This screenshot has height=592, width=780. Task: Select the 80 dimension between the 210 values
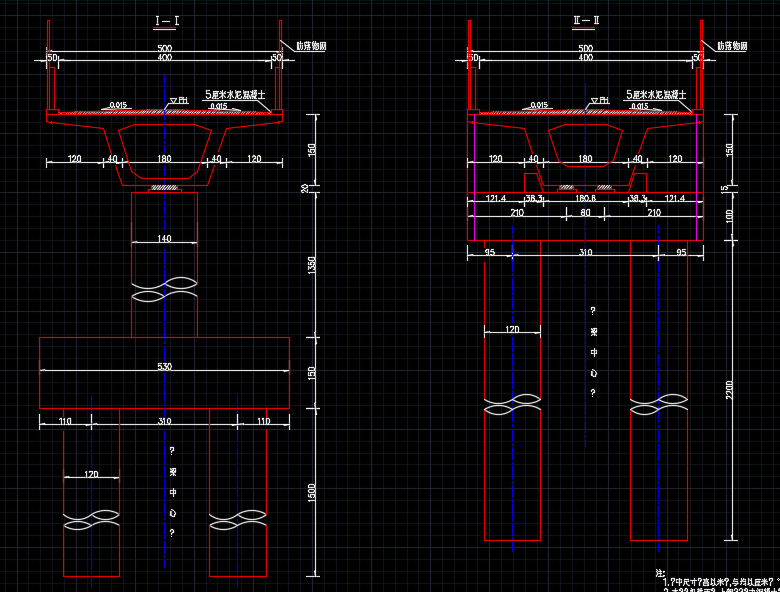click(585, 212)
